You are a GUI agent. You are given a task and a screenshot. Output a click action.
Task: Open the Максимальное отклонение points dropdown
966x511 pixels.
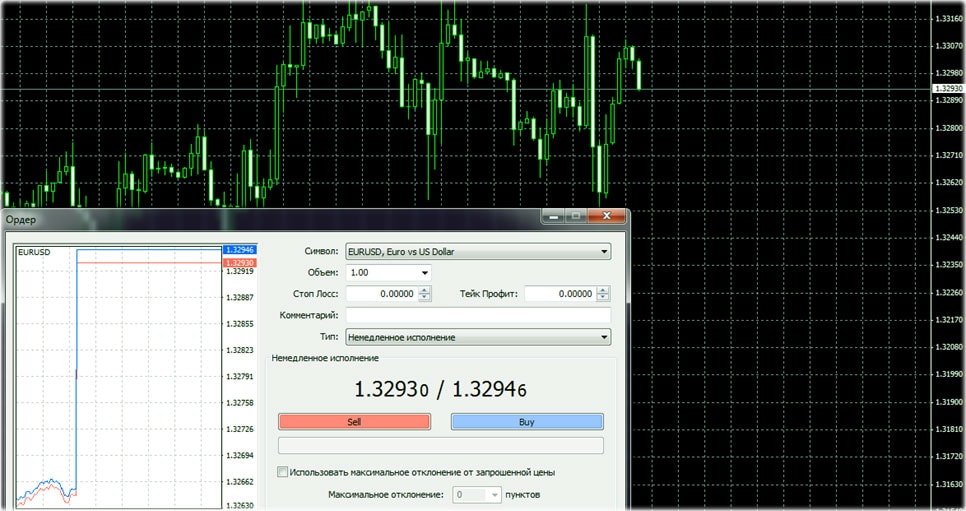[x=492, y=494]
